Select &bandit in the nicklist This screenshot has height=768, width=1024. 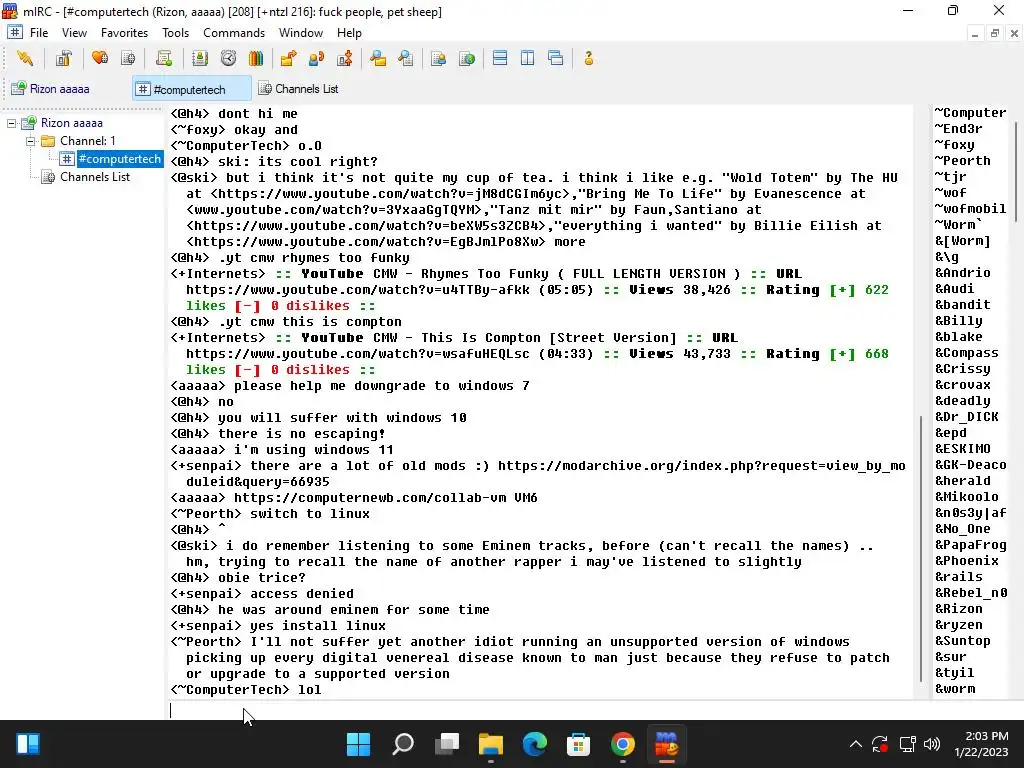[962, 305]
